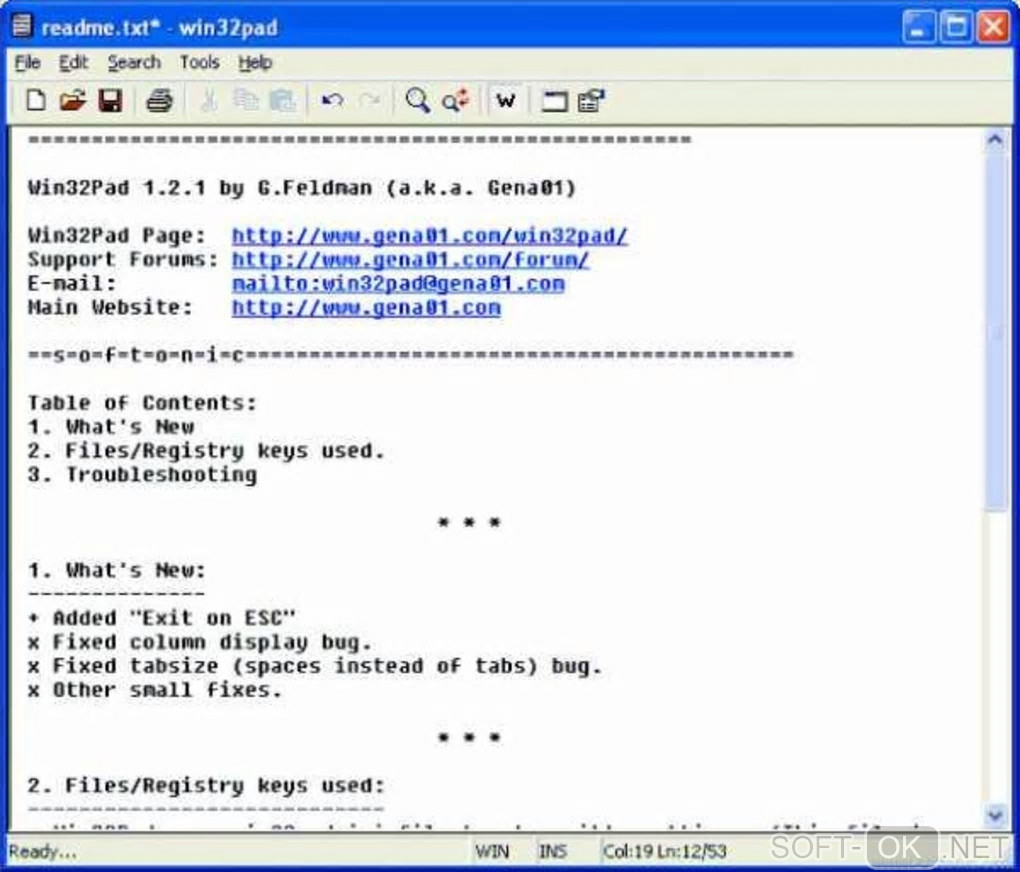This screenshot has height=872, width=1020.
Task: Copy selection via the copy icon
Action: 246,101
